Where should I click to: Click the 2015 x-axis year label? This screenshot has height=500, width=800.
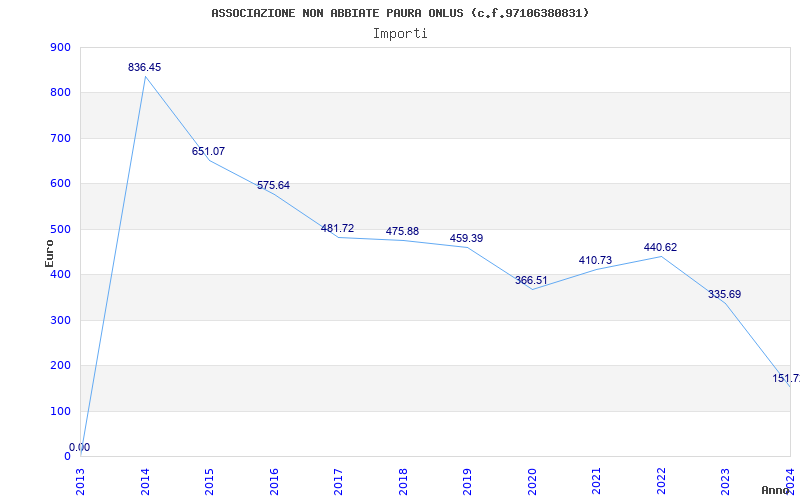[209, 481]
